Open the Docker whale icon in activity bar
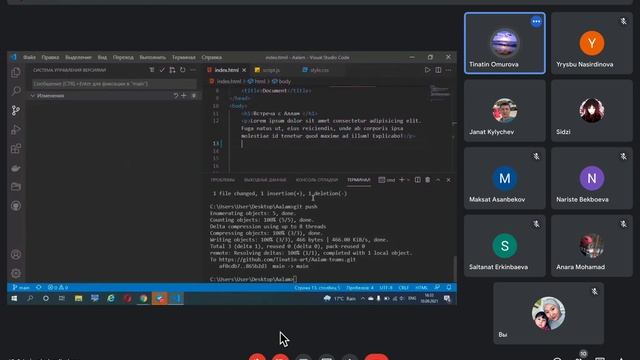The height and width of the screenshot is (360, 640). [x=16, y=168]
